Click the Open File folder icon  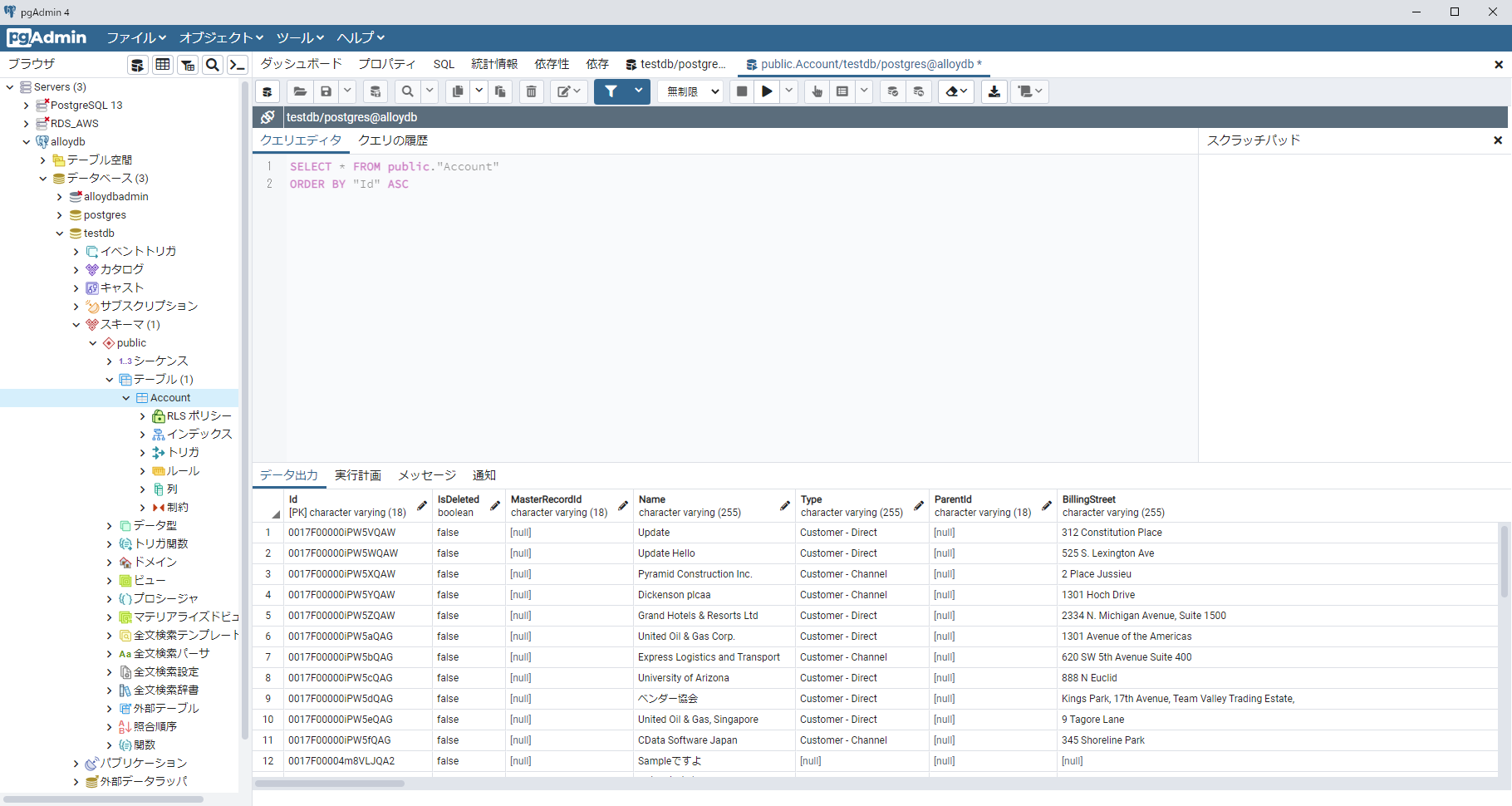click(x=301, y=91)
